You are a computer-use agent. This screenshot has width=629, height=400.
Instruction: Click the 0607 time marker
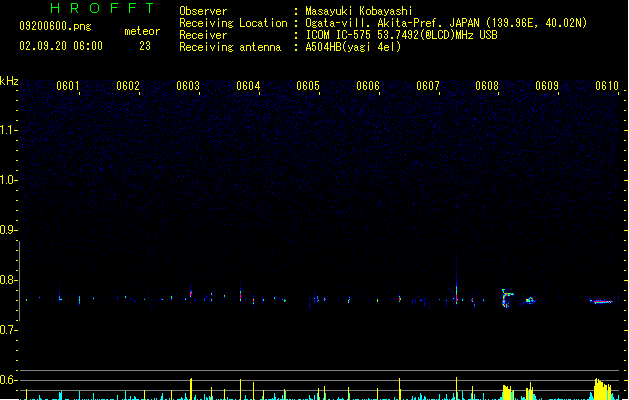pyautogui.click(x=428, y=86)
